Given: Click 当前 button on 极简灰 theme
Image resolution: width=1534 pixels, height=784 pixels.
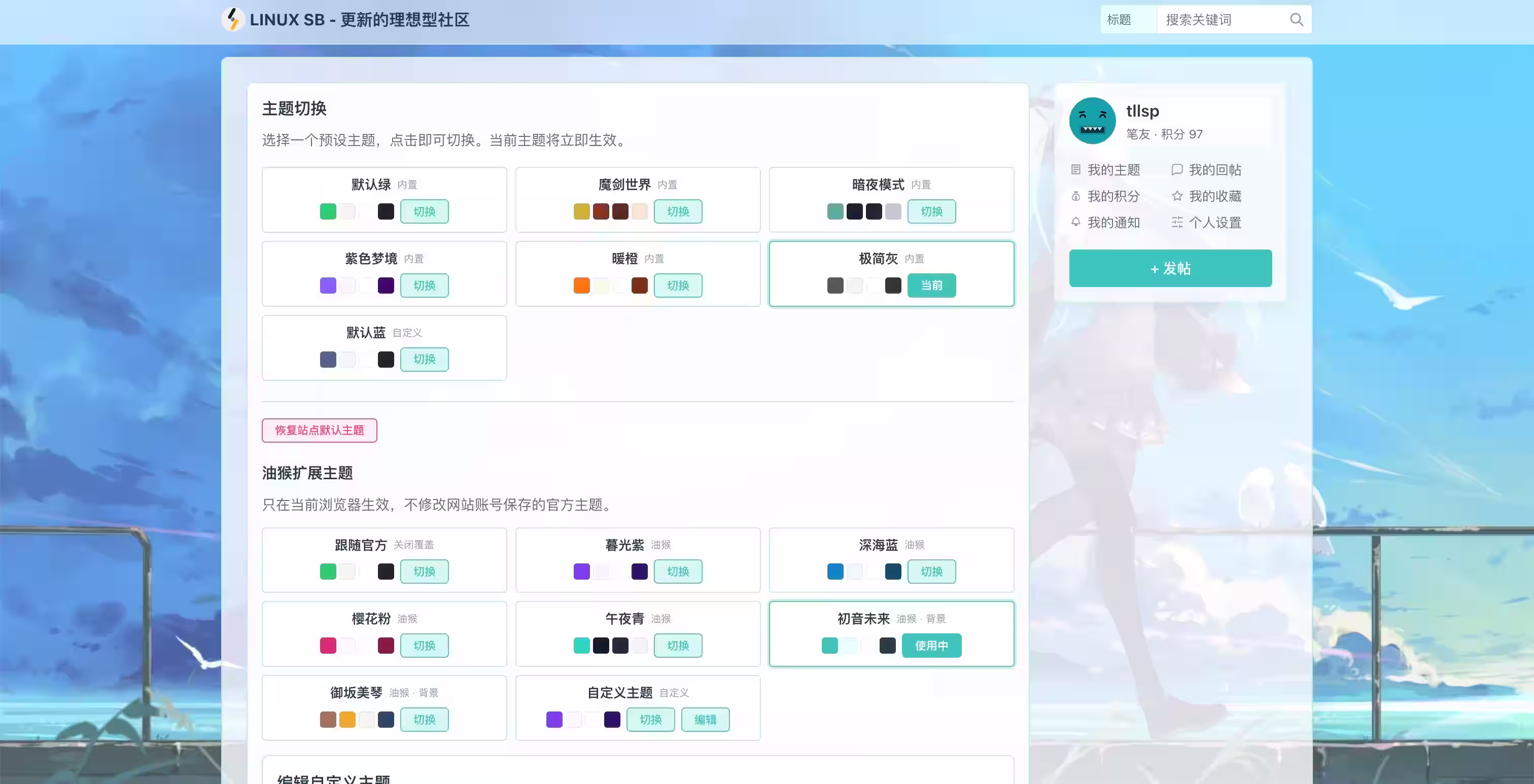Looking at the screenshot, I should (931, 285).
